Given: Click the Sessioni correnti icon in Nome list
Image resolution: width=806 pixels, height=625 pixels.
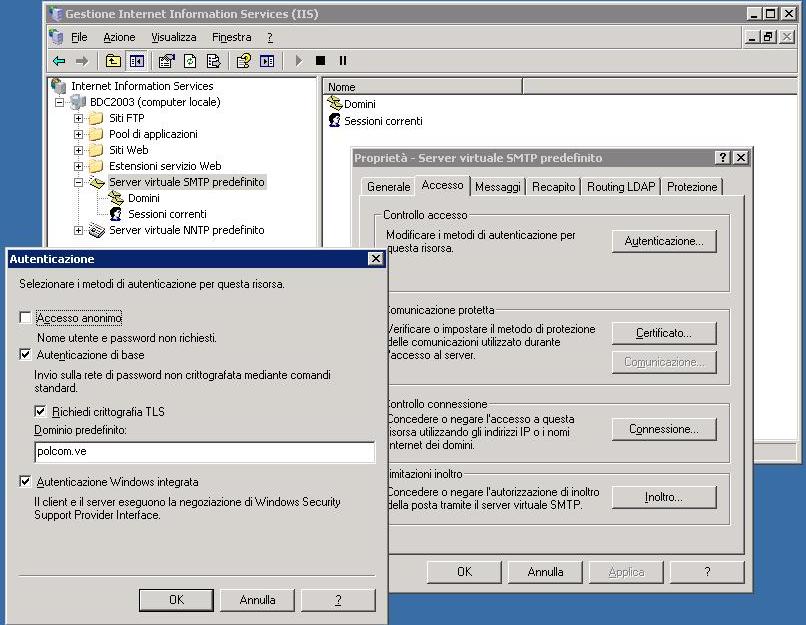Looking at the screenshot, I should pos(335,120).
